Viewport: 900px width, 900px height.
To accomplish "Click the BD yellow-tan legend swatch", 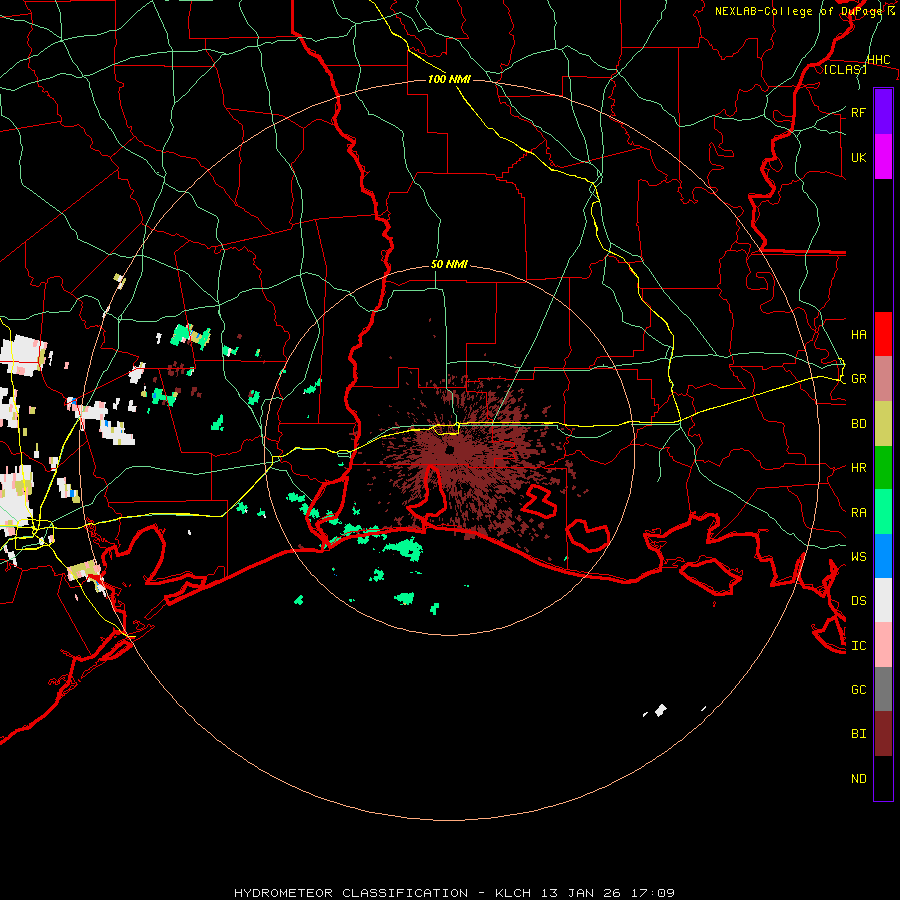I will (883, 423).
